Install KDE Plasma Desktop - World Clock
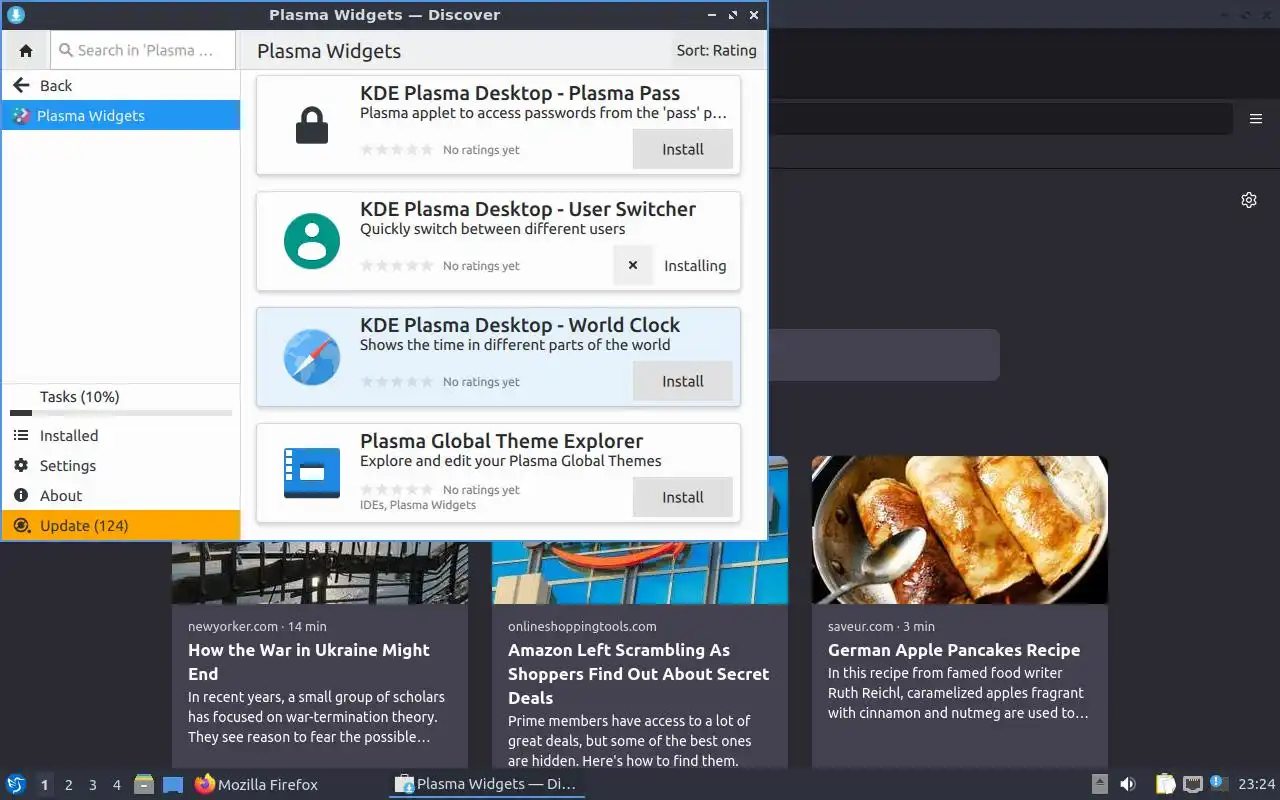The height and width of the screenshot is (800, 1280). [683, 381]
